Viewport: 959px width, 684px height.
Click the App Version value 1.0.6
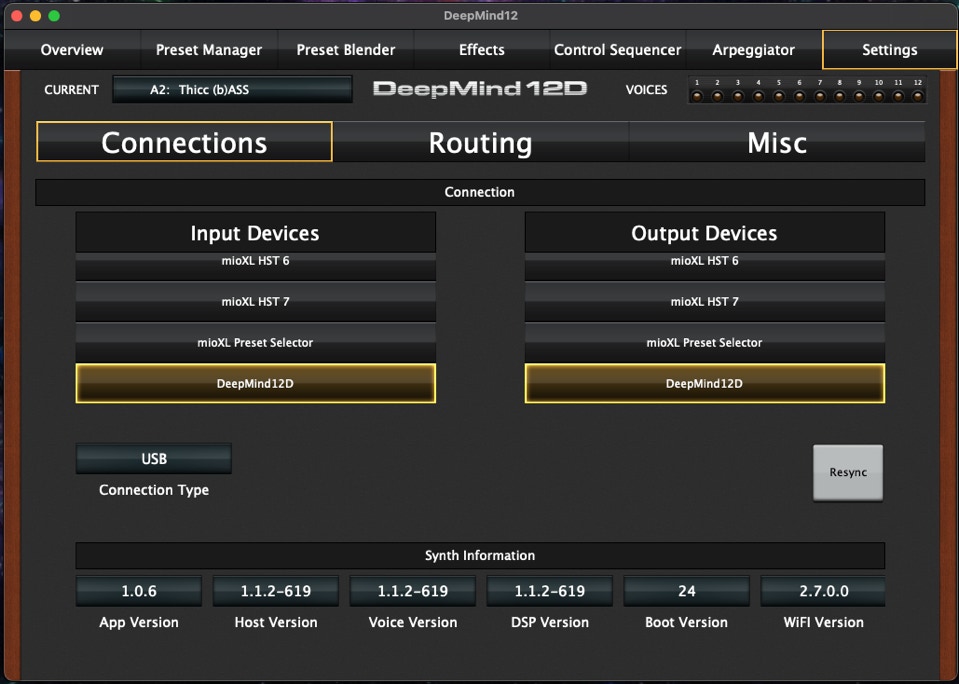(139, 591)
